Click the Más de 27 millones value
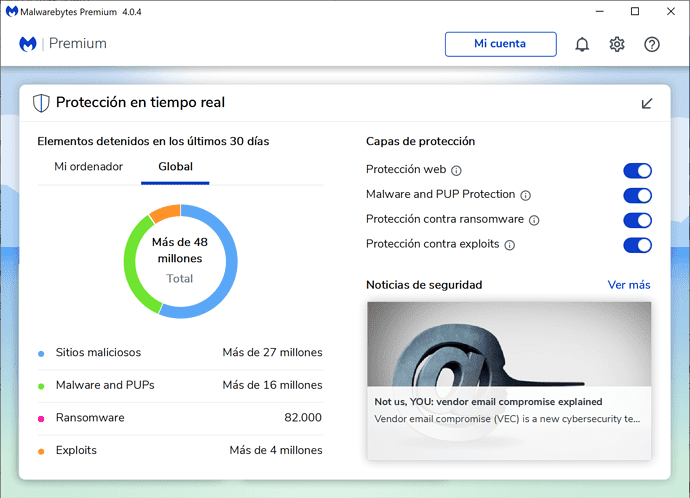Image resolution: width=690 pixels, height=498 pixels. tap(272, 352)
